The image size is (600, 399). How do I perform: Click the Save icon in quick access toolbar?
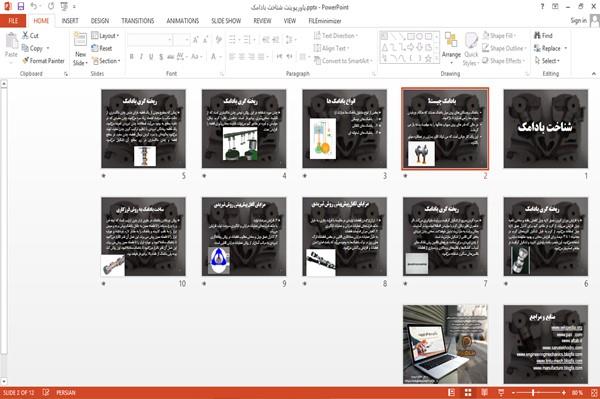(21, 7)
